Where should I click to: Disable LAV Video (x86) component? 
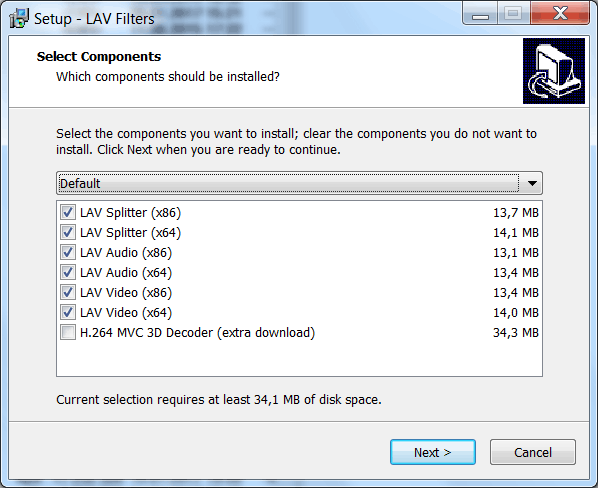pyautogui.click(x=68, y=292)
